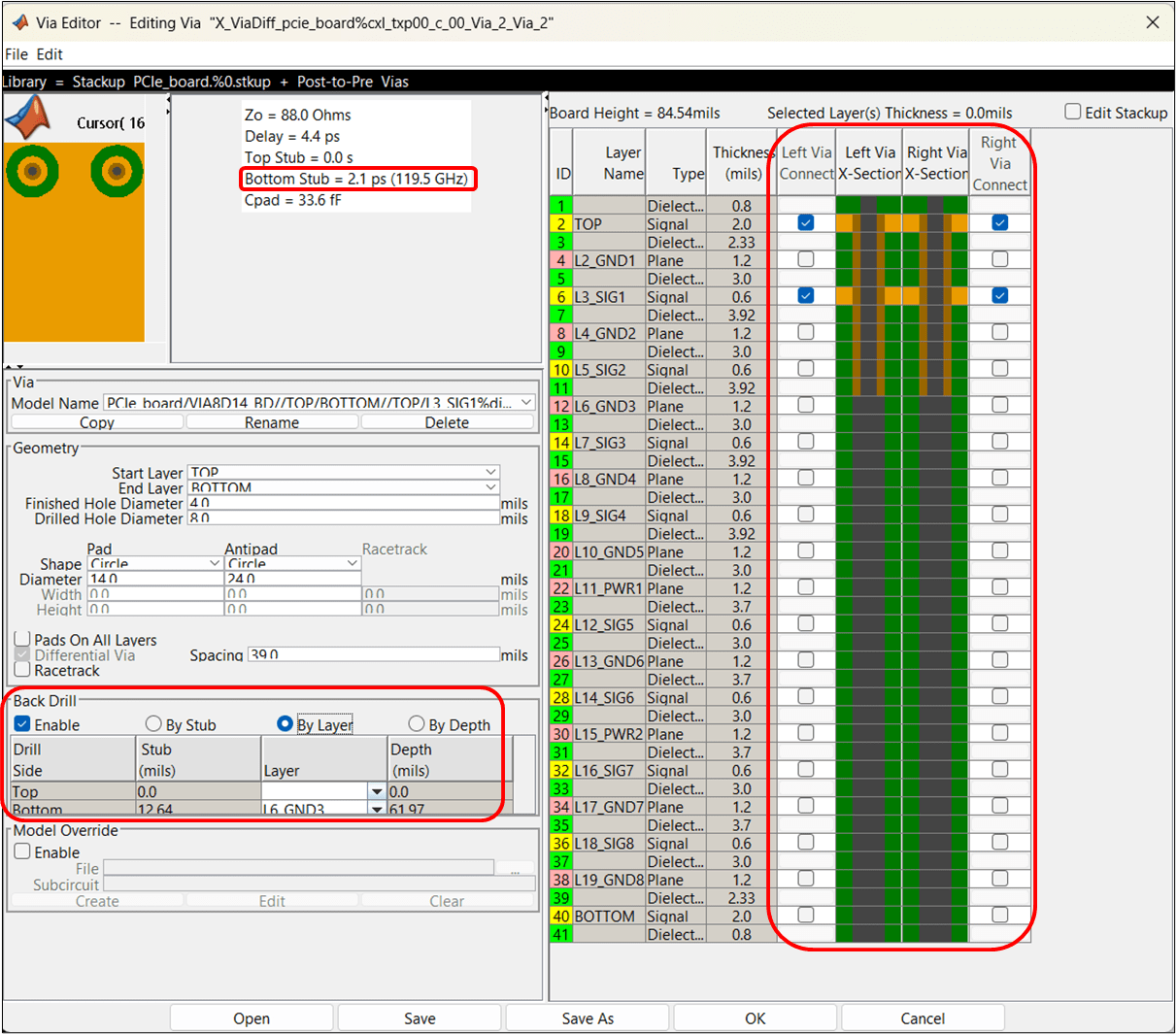Click the Rename button
Viewport: 1176px width, 1034px height.
point(272,422)
